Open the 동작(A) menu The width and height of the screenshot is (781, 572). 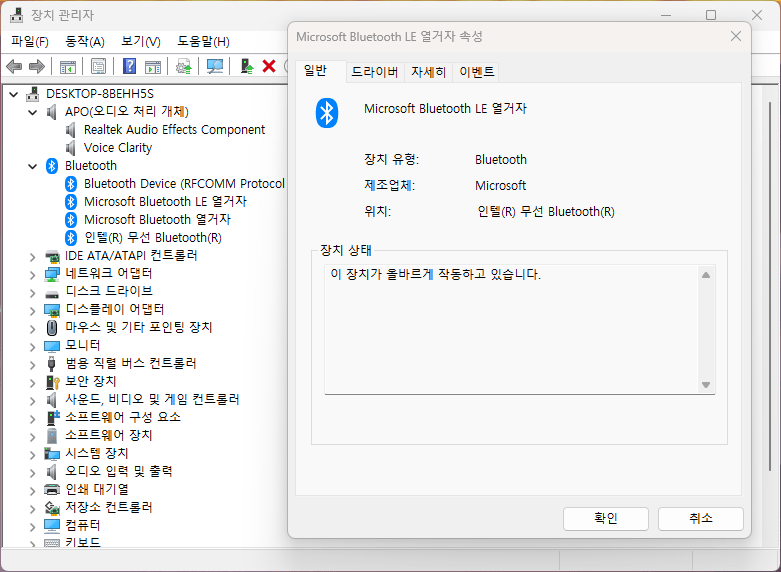pos(85,41)
